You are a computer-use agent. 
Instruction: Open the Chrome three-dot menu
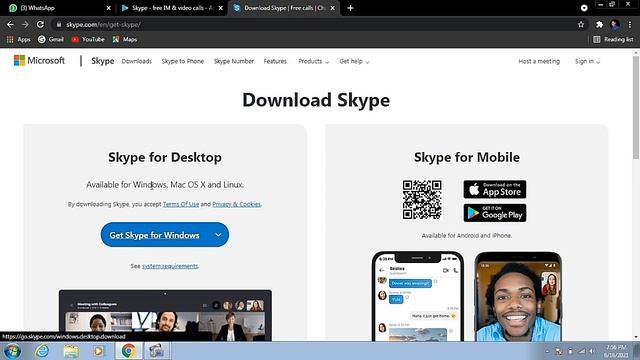tap(630, 24)
